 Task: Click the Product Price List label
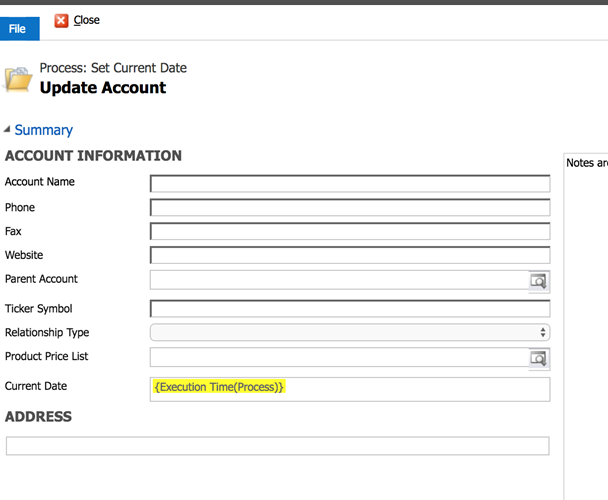coord(47,356)
